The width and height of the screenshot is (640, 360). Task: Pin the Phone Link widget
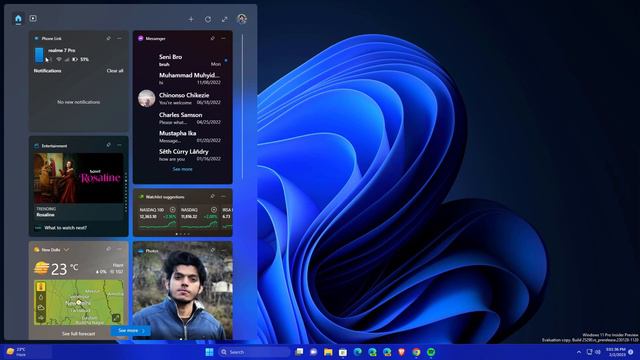pos(109,38)
